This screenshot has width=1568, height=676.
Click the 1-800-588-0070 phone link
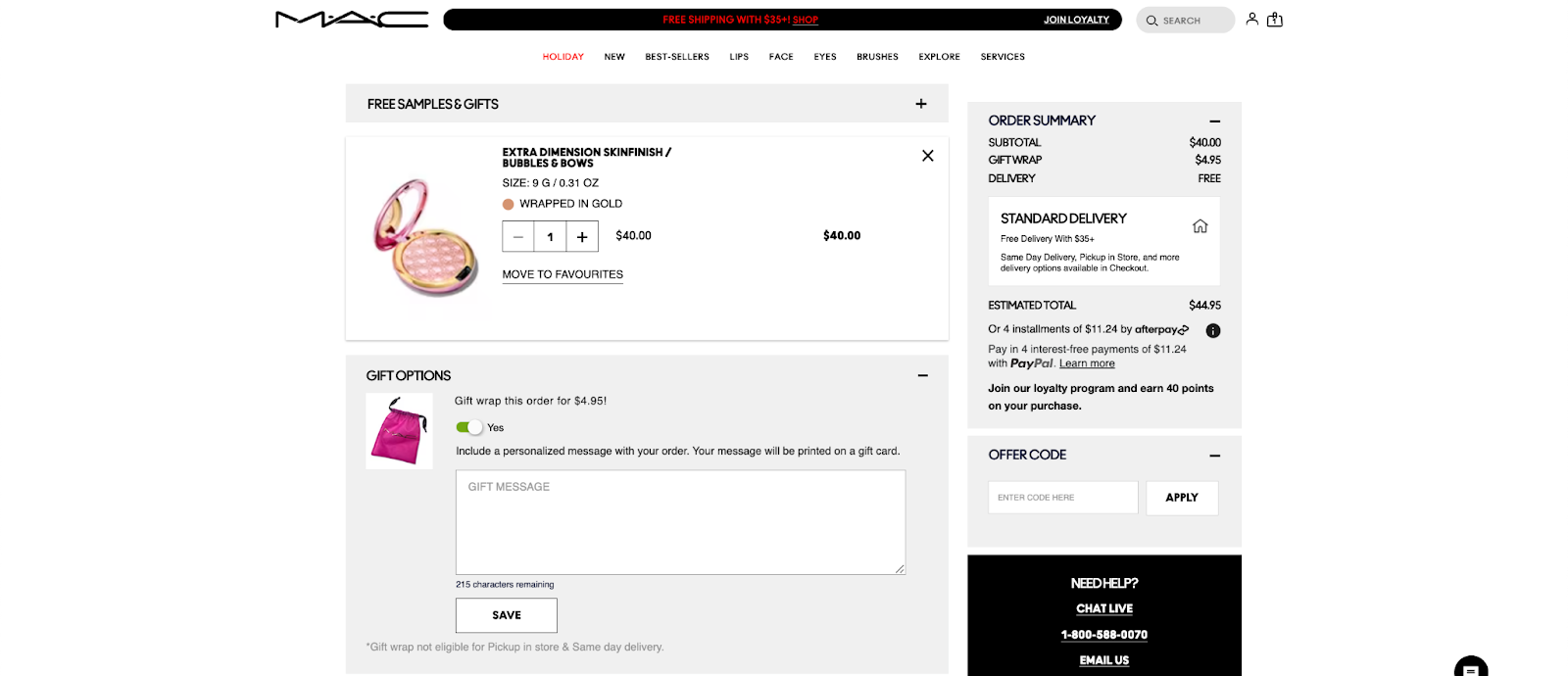[x=1104, y=635]
